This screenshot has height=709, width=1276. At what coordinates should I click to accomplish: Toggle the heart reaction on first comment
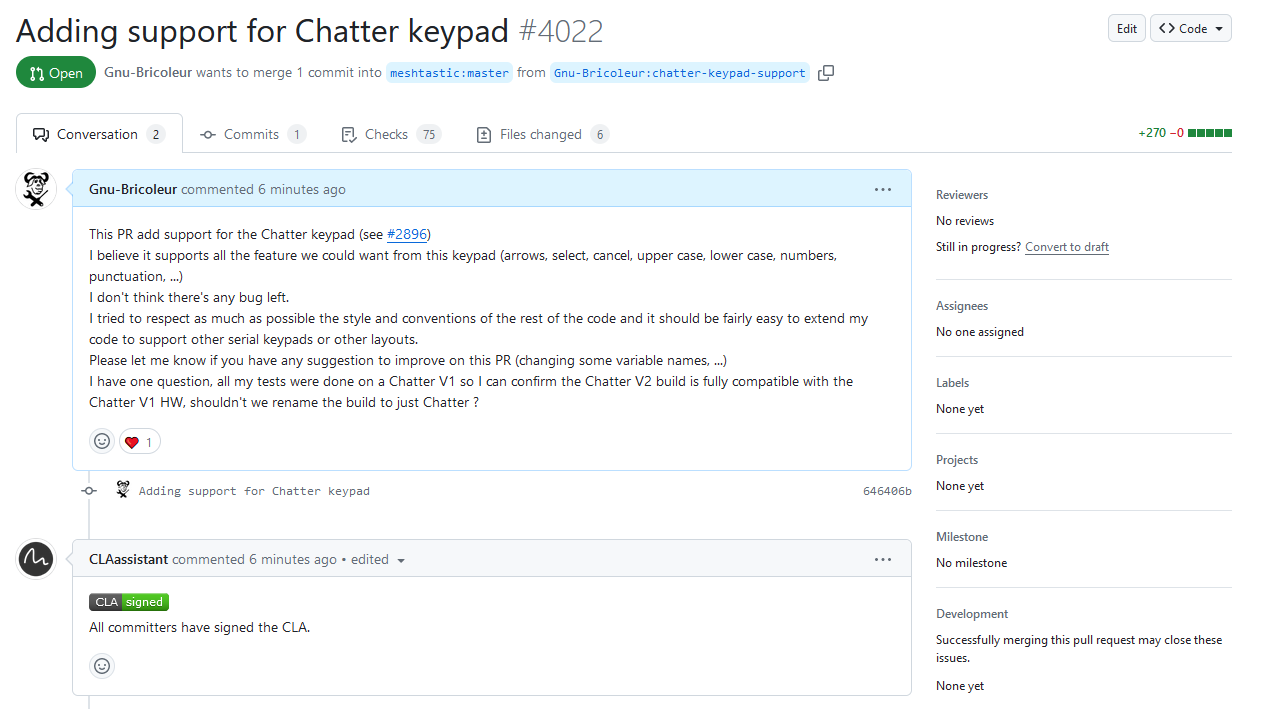[x=139, y=441]
